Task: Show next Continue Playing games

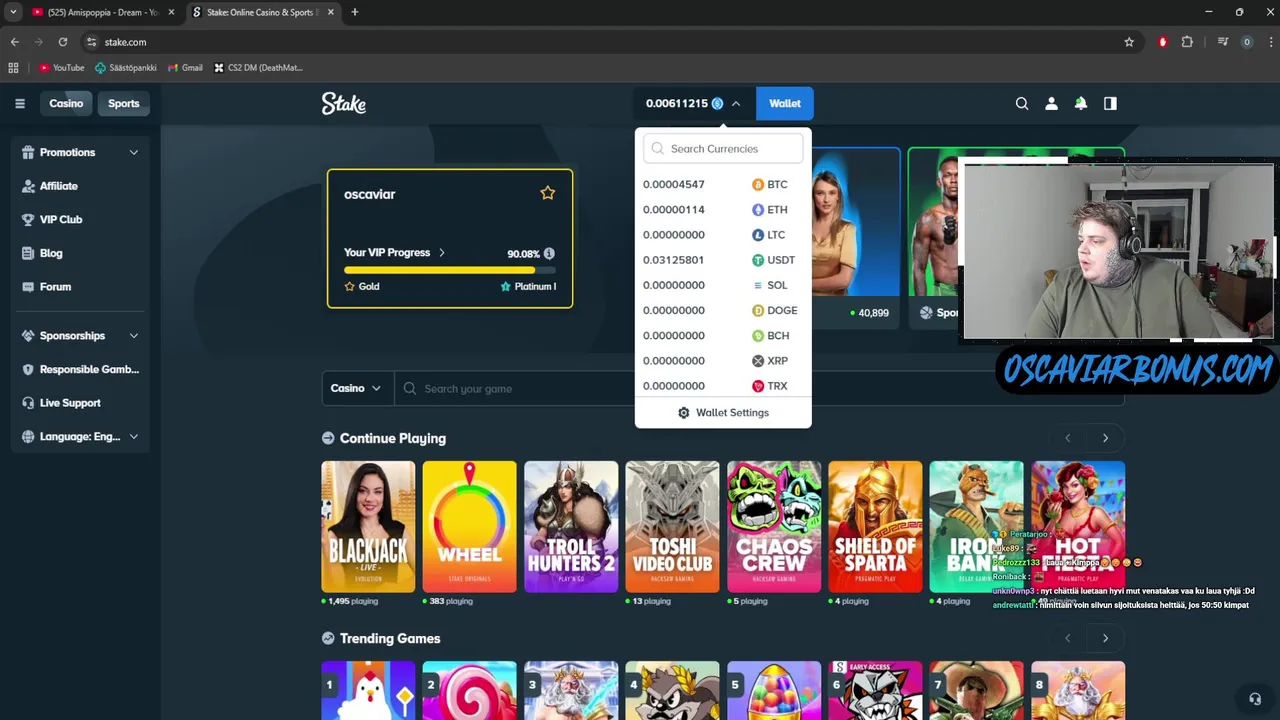Action: point(1105,438)
